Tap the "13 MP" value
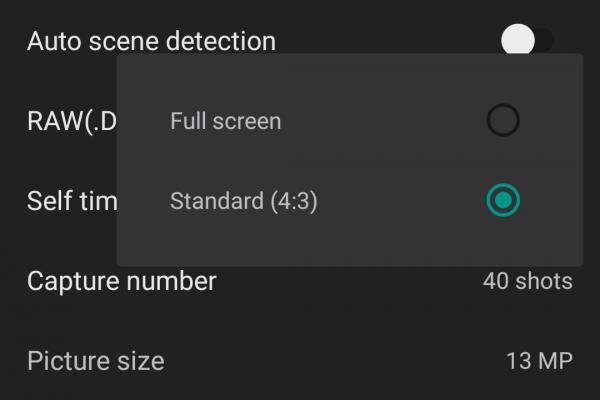Viewport: 600px width, 400px height. click(x=540, y=360)
